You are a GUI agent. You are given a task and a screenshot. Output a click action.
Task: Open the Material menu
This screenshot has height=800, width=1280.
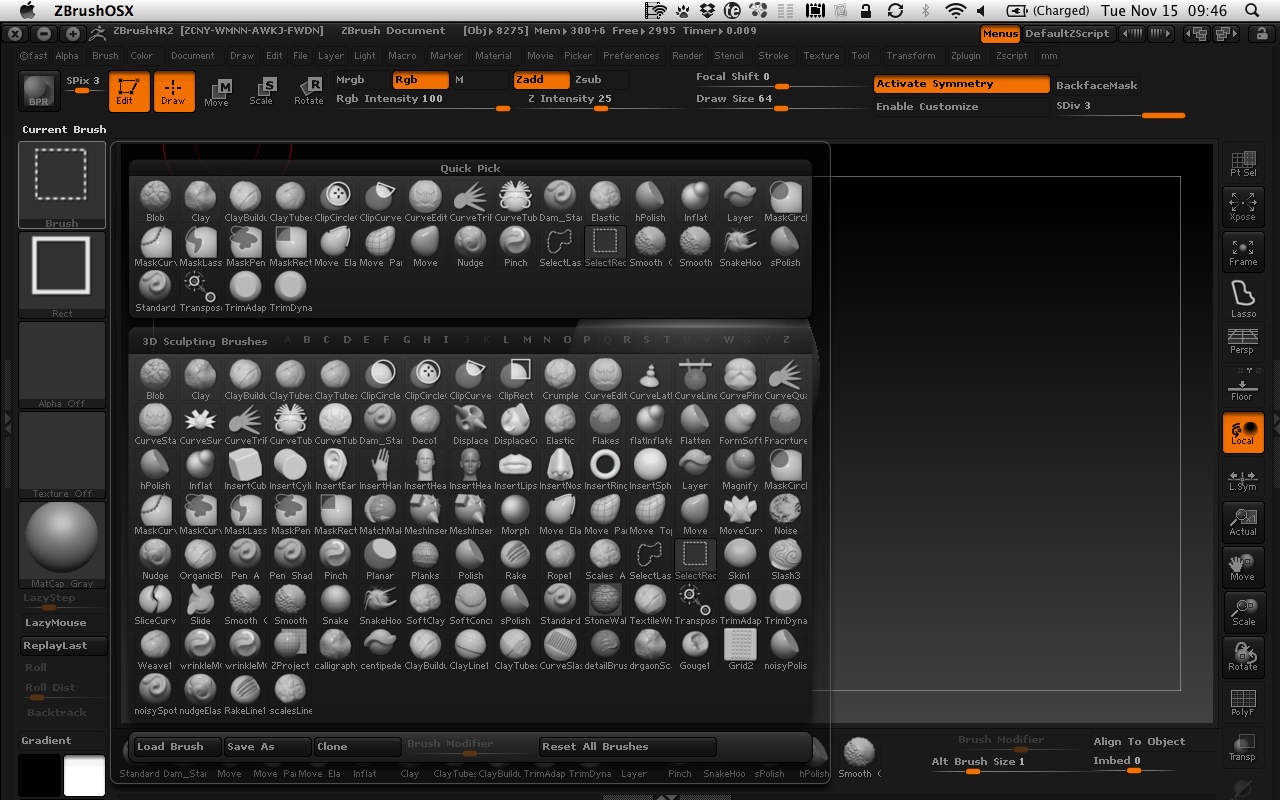click(x=493, y=56)
